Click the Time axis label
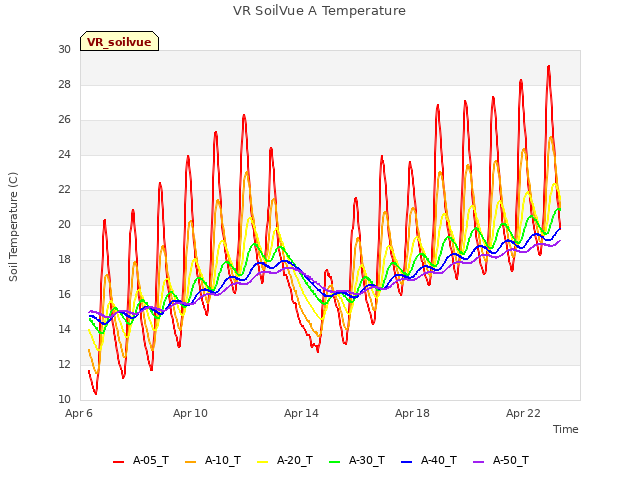640x480 pixels. [x=565, y=429]
